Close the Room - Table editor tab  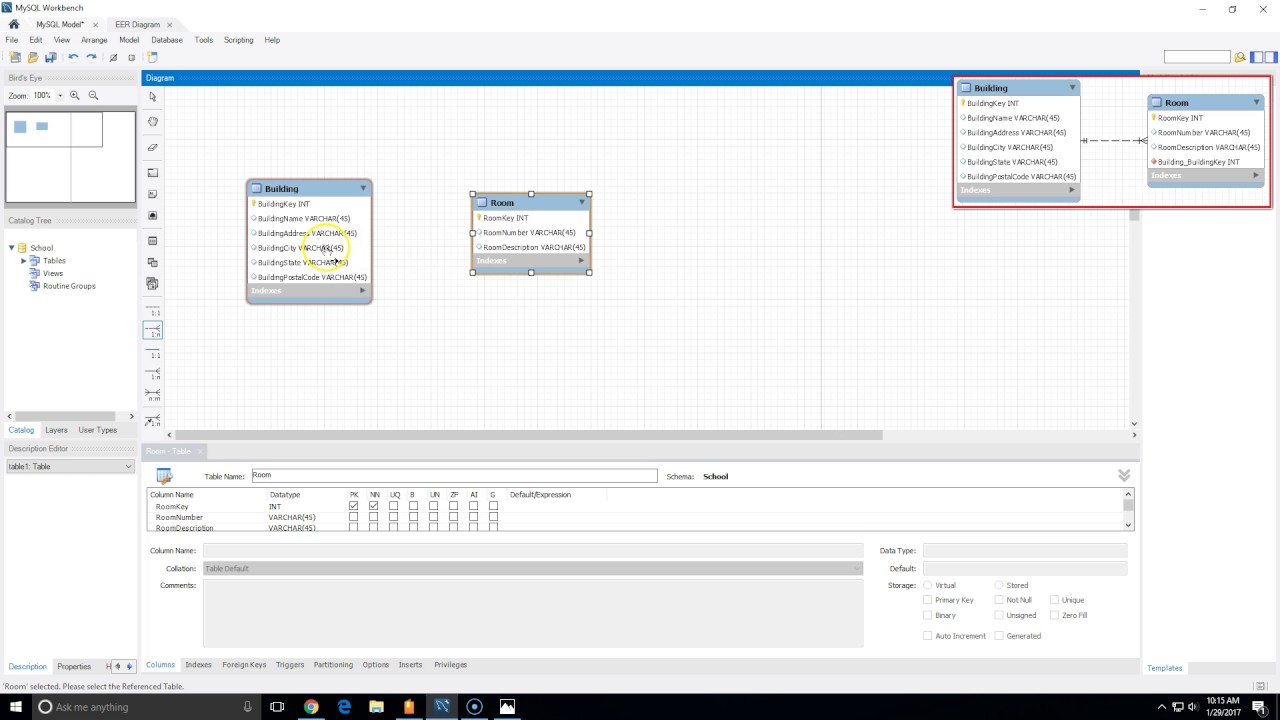coord(200,451)
